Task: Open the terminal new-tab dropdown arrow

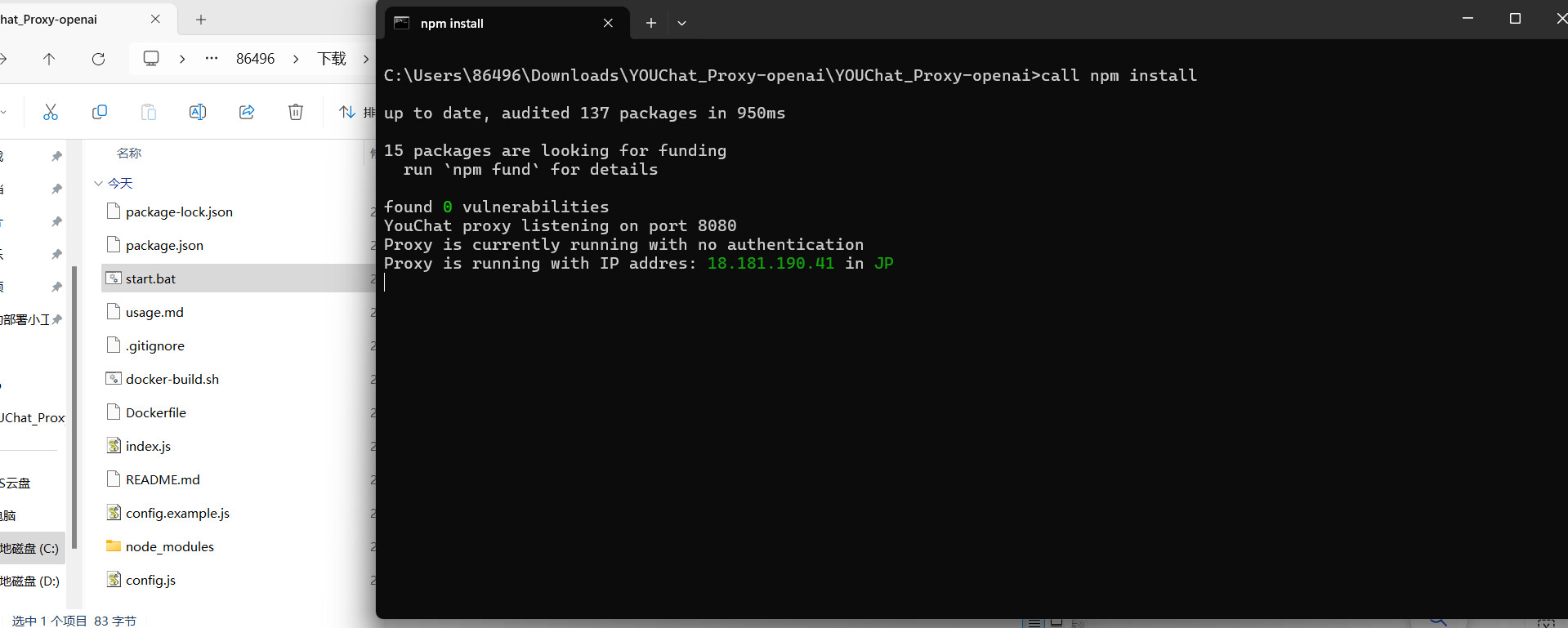Action: (x=681, y=24)
